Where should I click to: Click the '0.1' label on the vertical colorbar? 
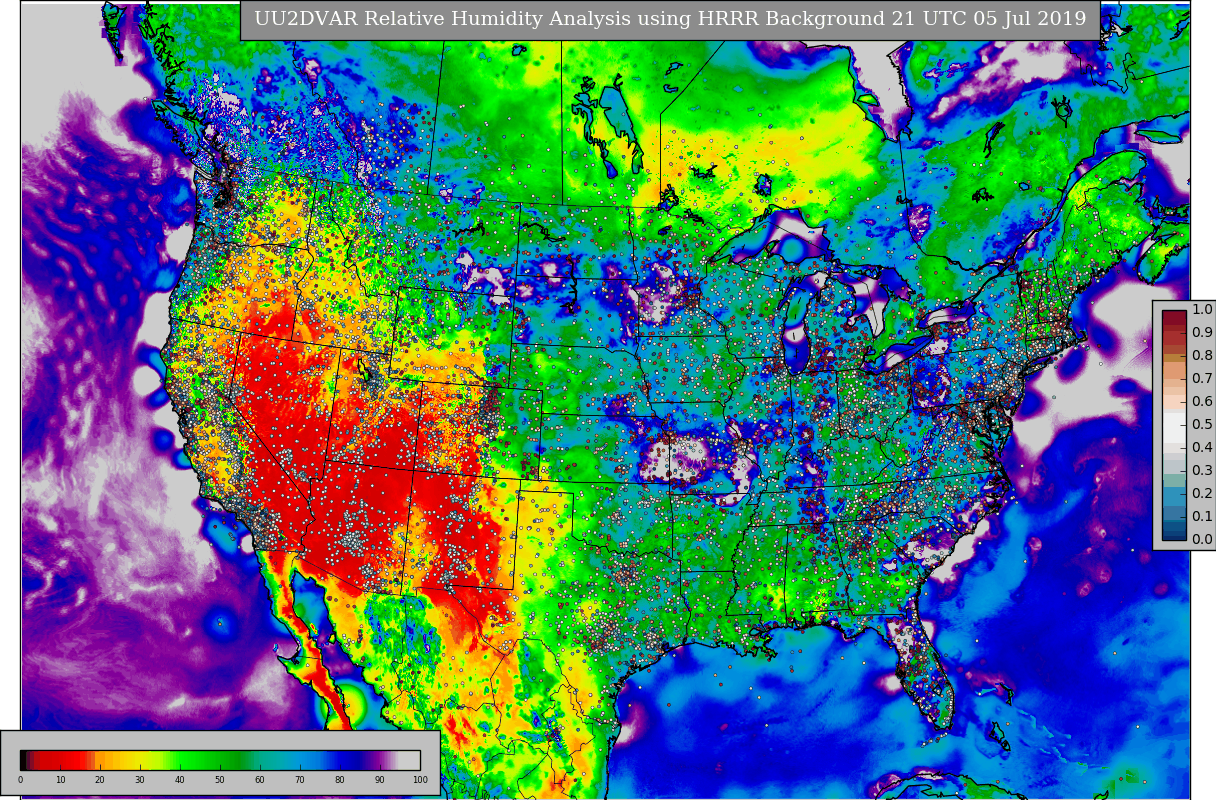[x=1201, y=516]
